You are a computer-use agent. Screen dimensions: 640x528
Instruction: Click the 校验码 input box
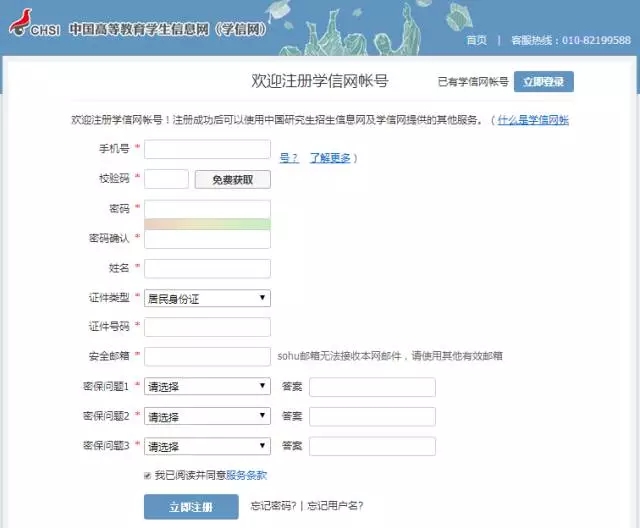(x=167, y=179)
